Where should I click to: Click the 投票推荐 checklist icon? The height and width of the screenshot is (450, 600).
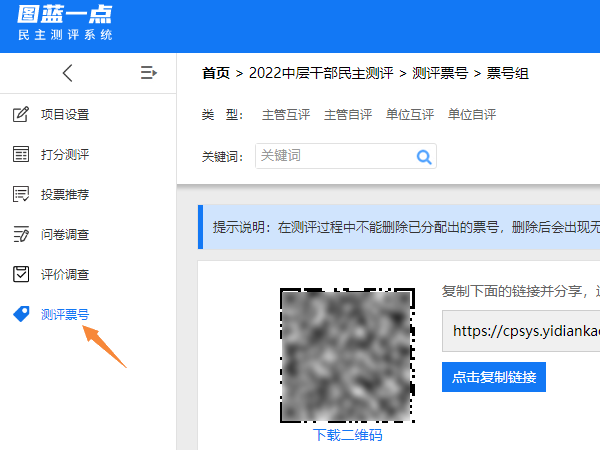point(21,194)
